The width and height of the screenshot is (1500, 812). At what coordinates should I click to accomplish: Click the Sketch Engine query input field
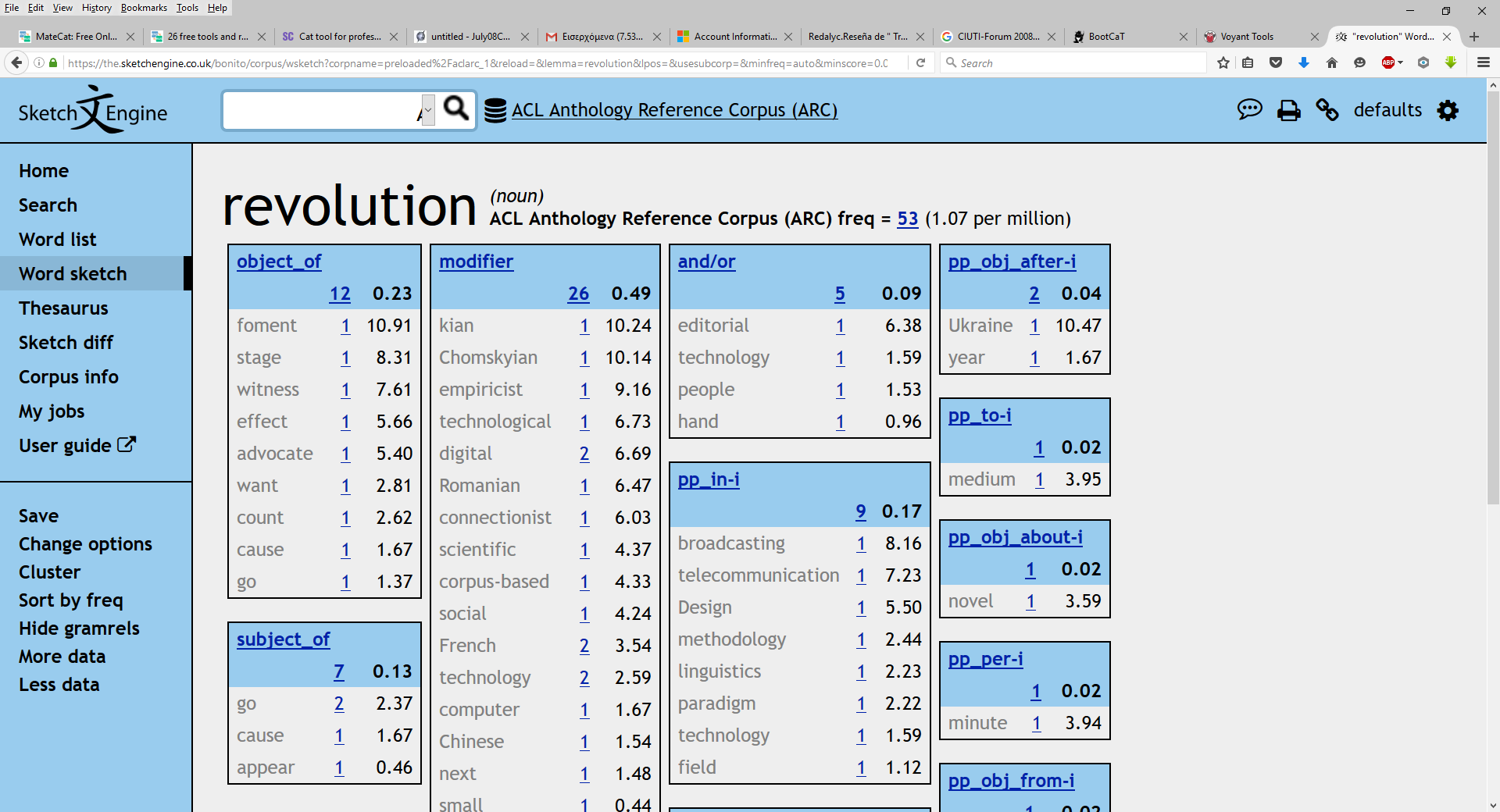322,110
